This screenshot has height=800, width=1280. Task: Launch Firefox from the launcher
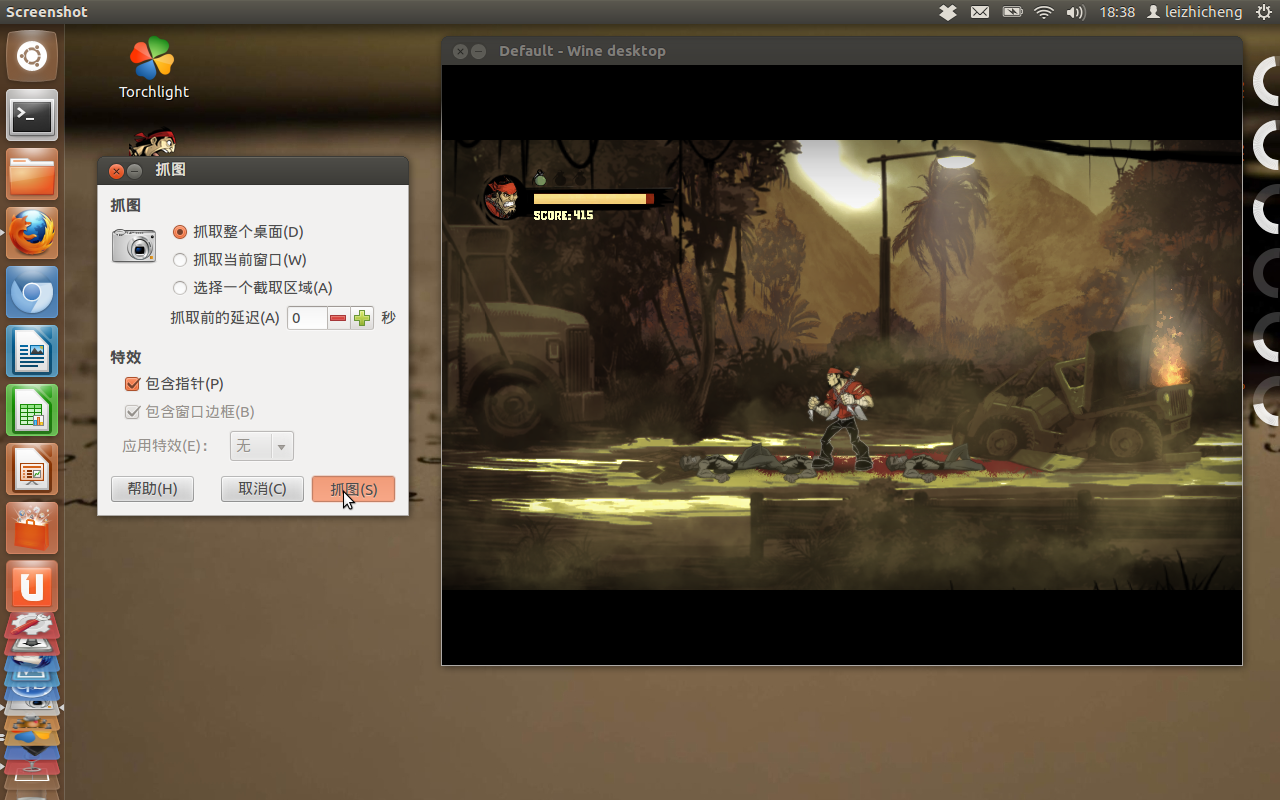point(32,233)
